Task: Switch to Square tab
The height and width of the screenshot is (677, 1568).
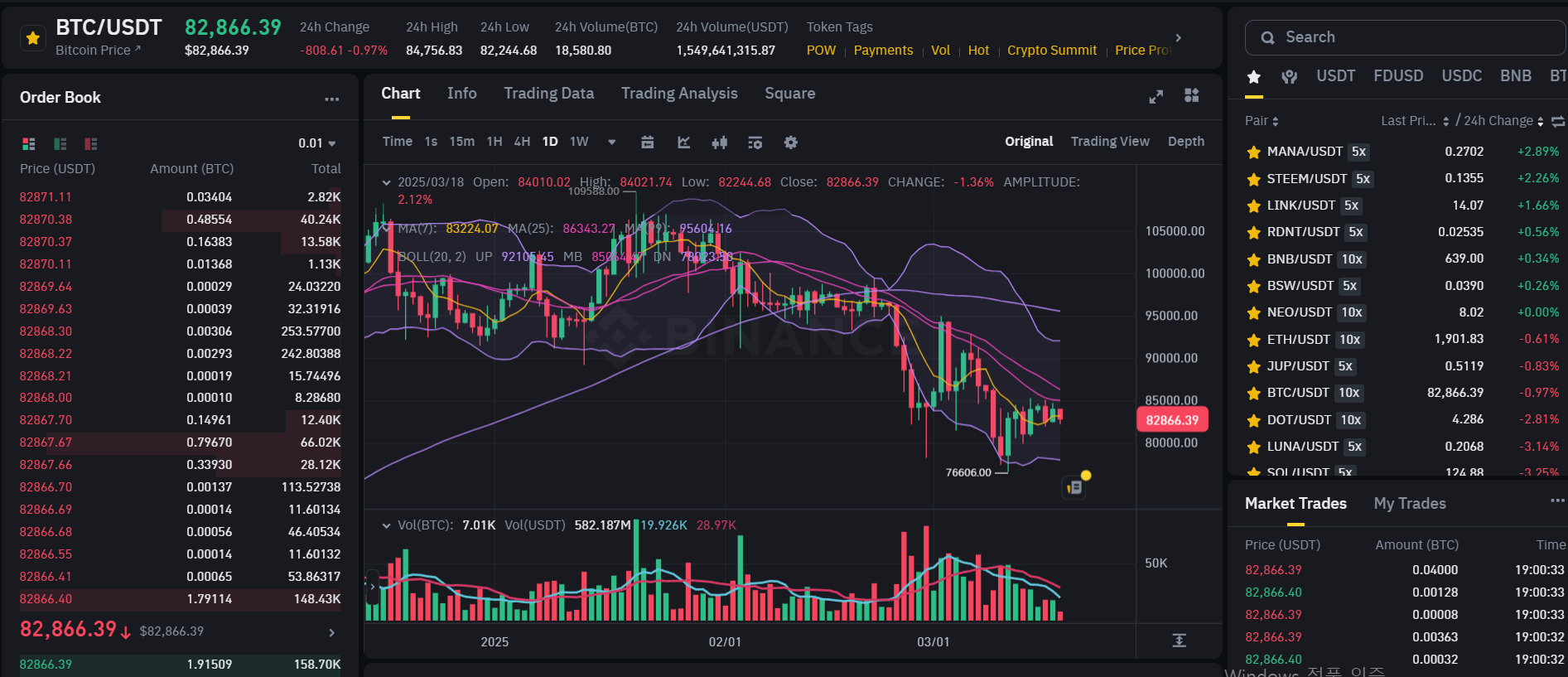Action: (790, 94)
